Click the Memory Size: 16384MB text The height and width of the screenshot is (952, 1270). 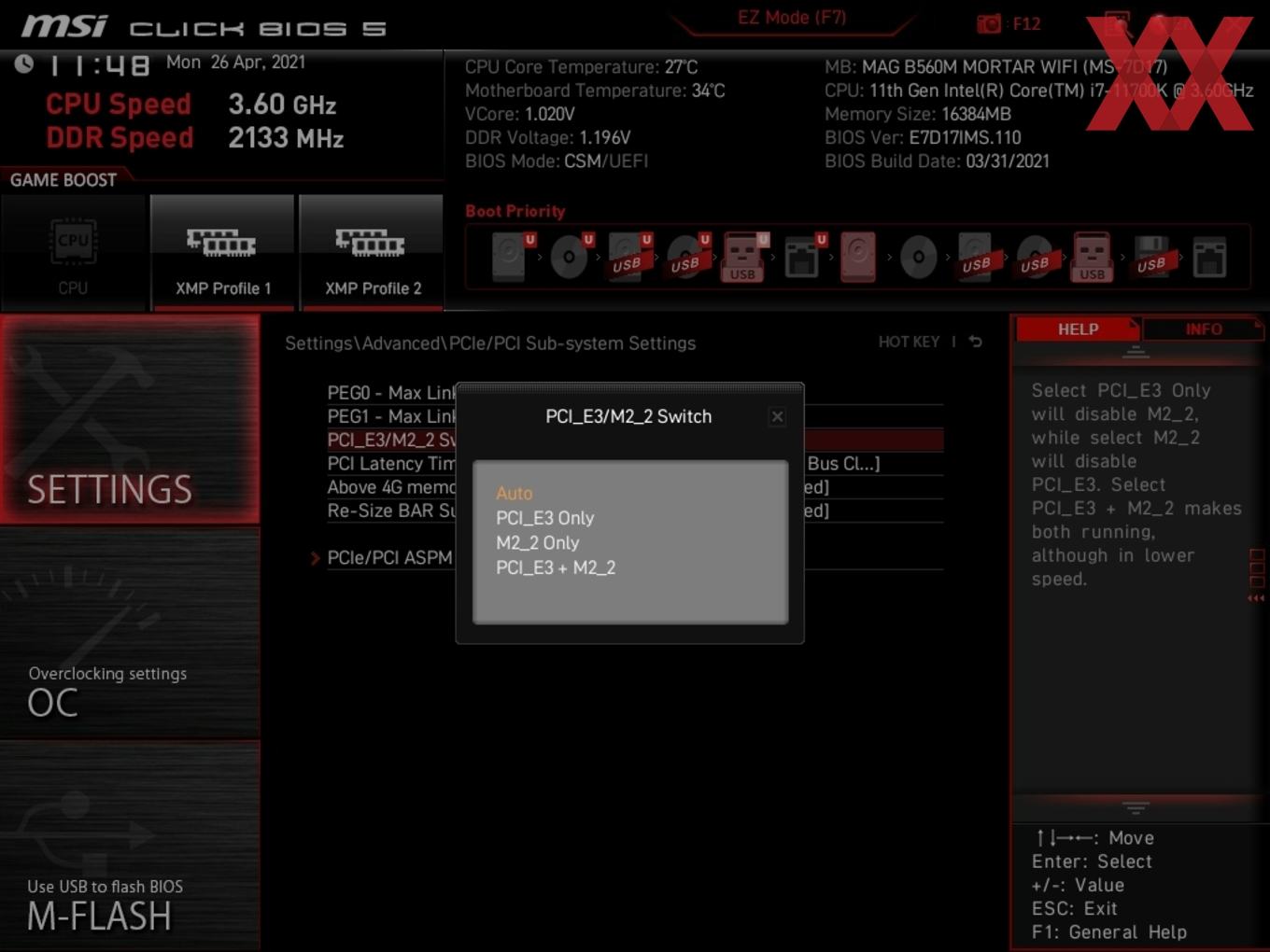[x=918, y=115]
